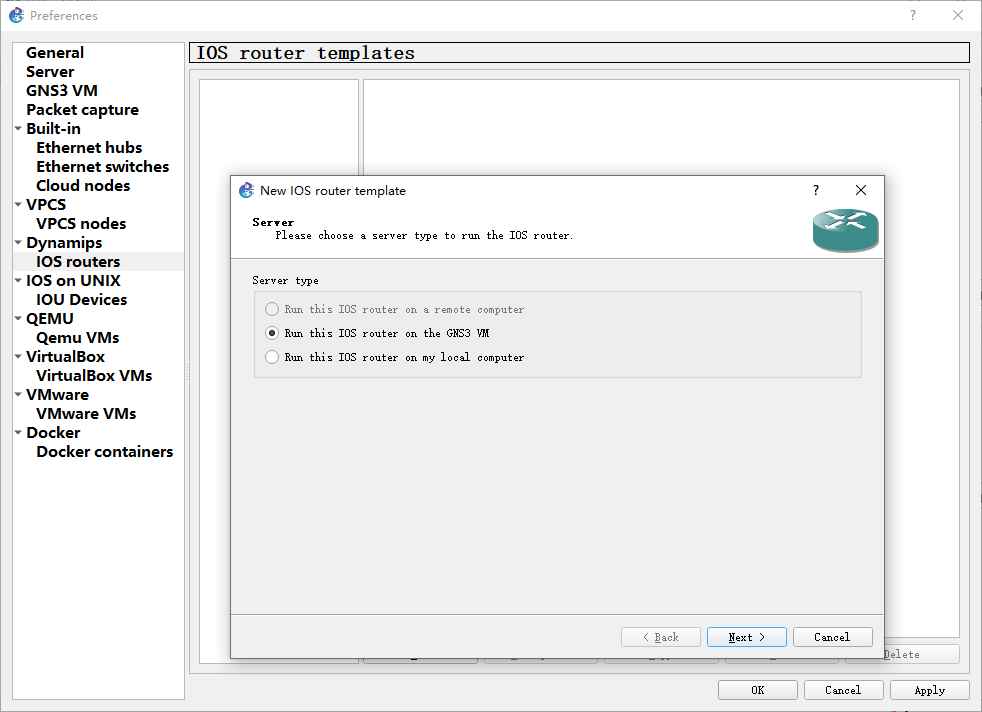Select VPCS nodes in the tree
The image size is (982, 712).
[x=81, y=224]
